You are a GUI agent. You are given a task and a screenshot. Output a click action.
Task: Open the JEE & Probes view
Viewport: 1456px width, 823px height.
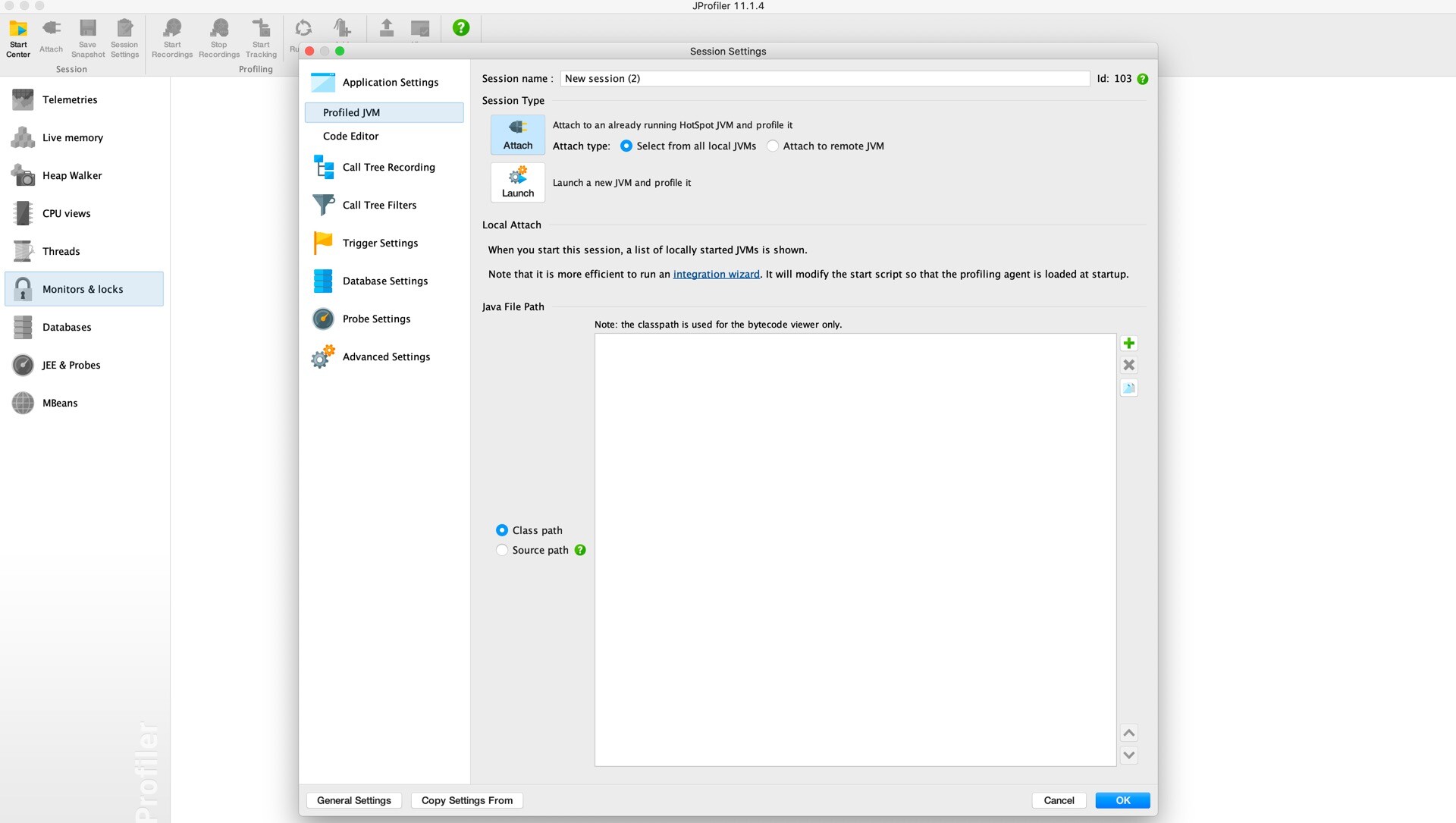pyautogui.click(x=84, y=365)
